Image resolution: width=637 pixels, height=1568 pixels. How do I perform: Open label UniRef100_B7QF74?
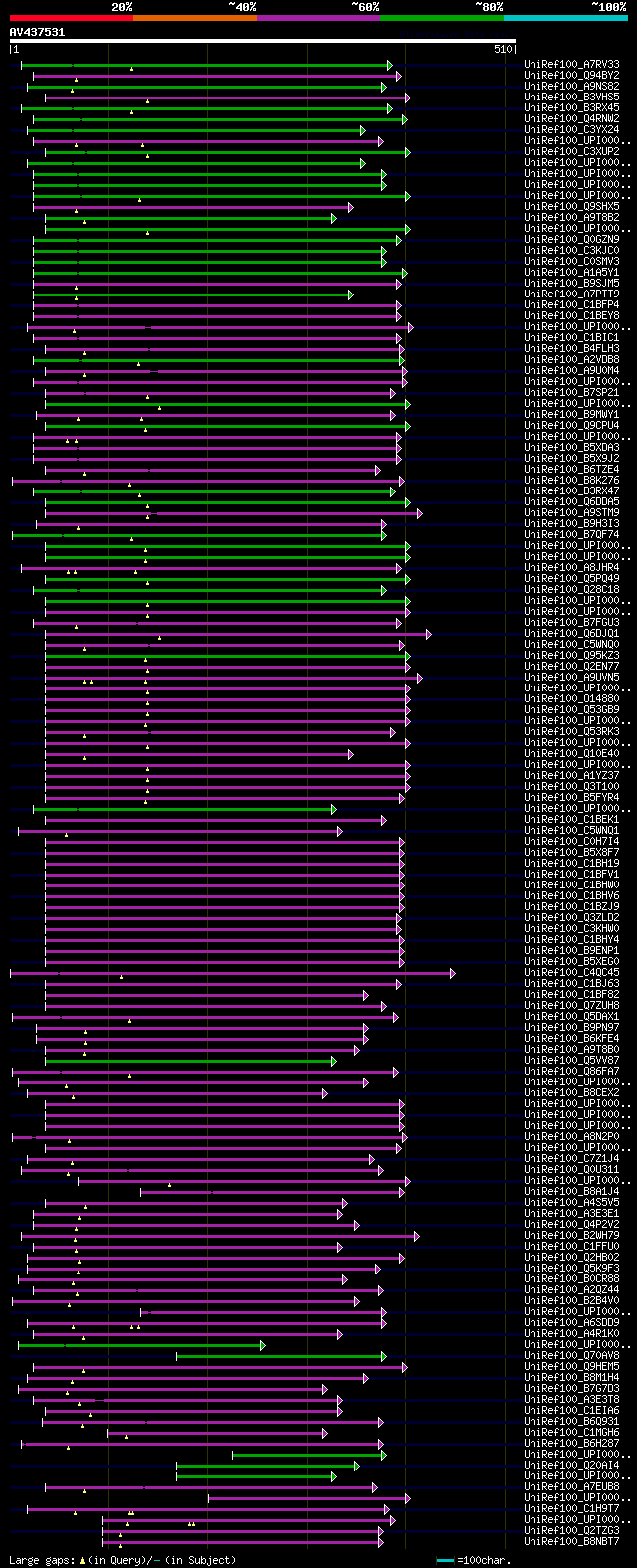click(x=571, y=535)
